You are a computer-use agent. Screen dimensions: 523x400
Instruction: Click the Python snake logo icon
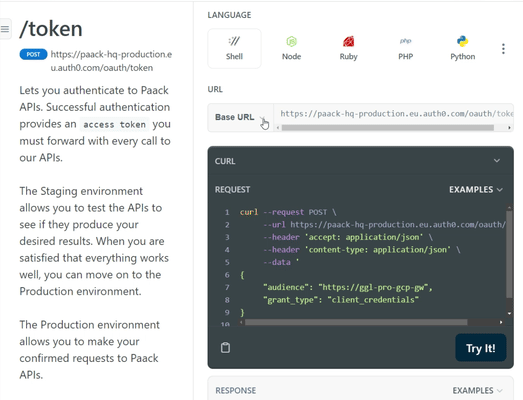click(463, 41)
